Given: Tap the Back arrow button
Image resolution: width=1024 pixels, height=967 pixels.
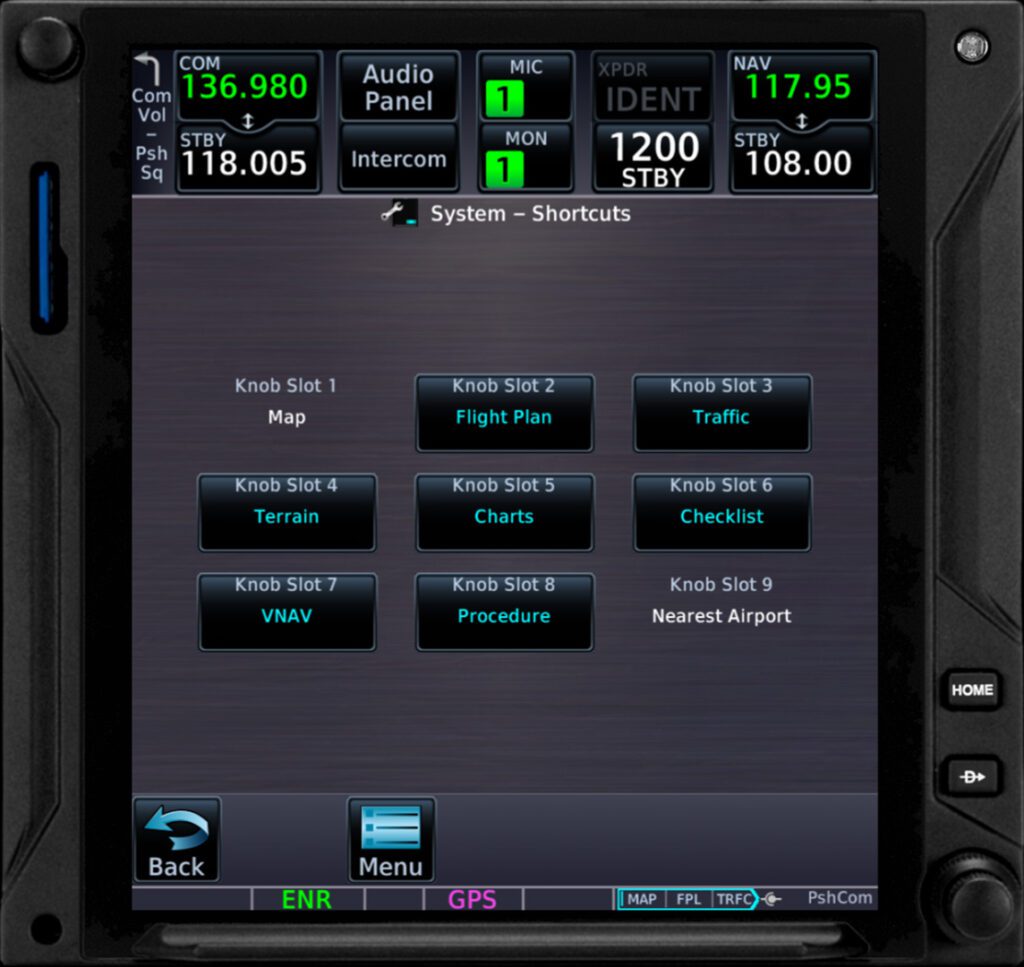Looking at the screenshot, I should coord(176,840).
